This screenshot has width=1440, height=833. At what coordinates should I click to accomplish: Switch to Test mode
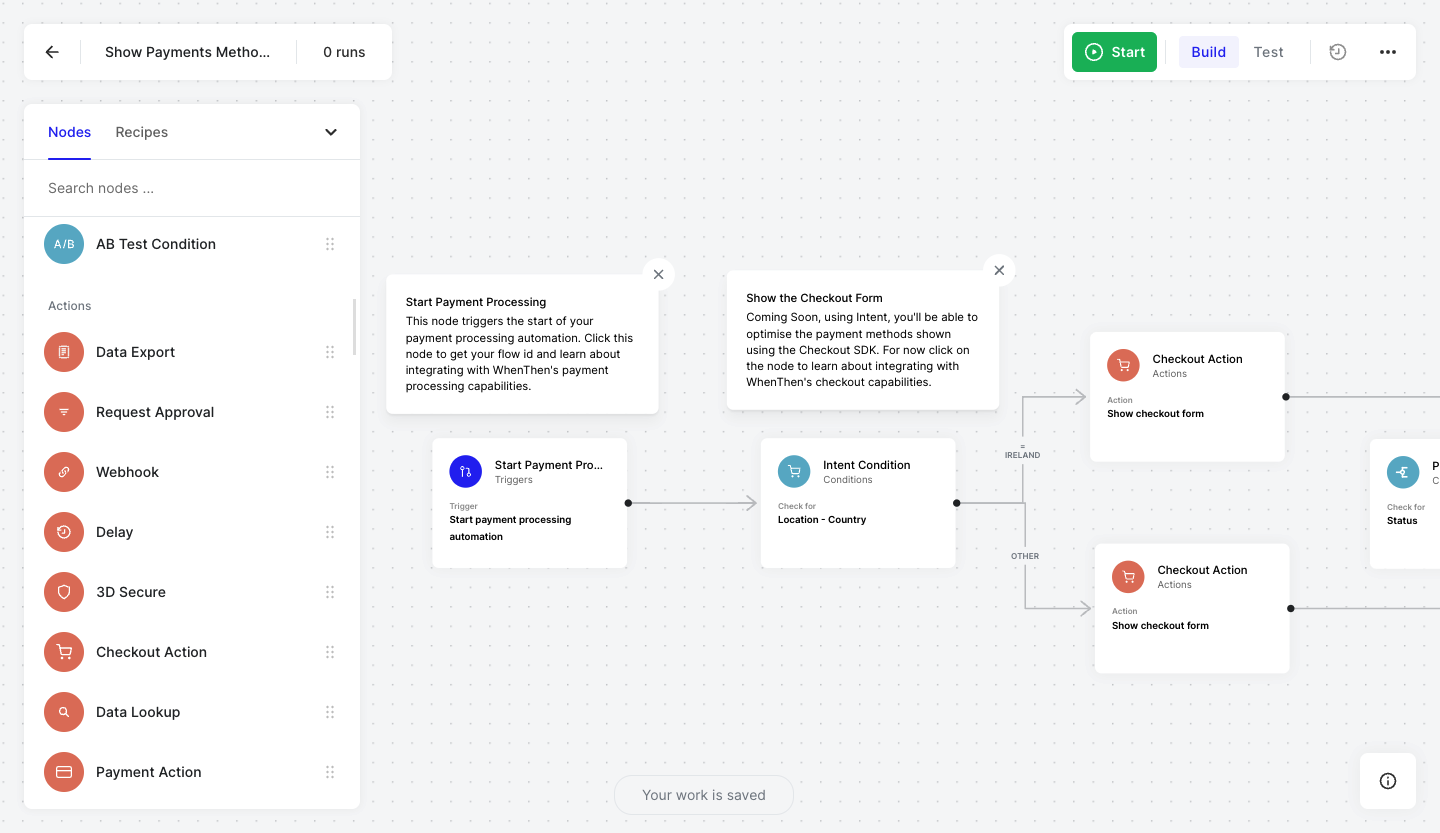(x=1268, y=52)
